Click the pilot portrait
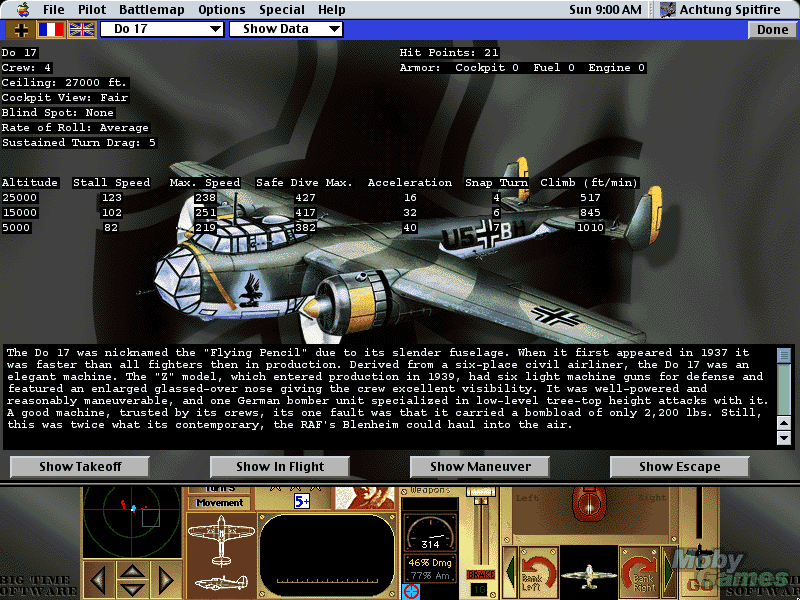Screen dimensions: 800x600 365,498
